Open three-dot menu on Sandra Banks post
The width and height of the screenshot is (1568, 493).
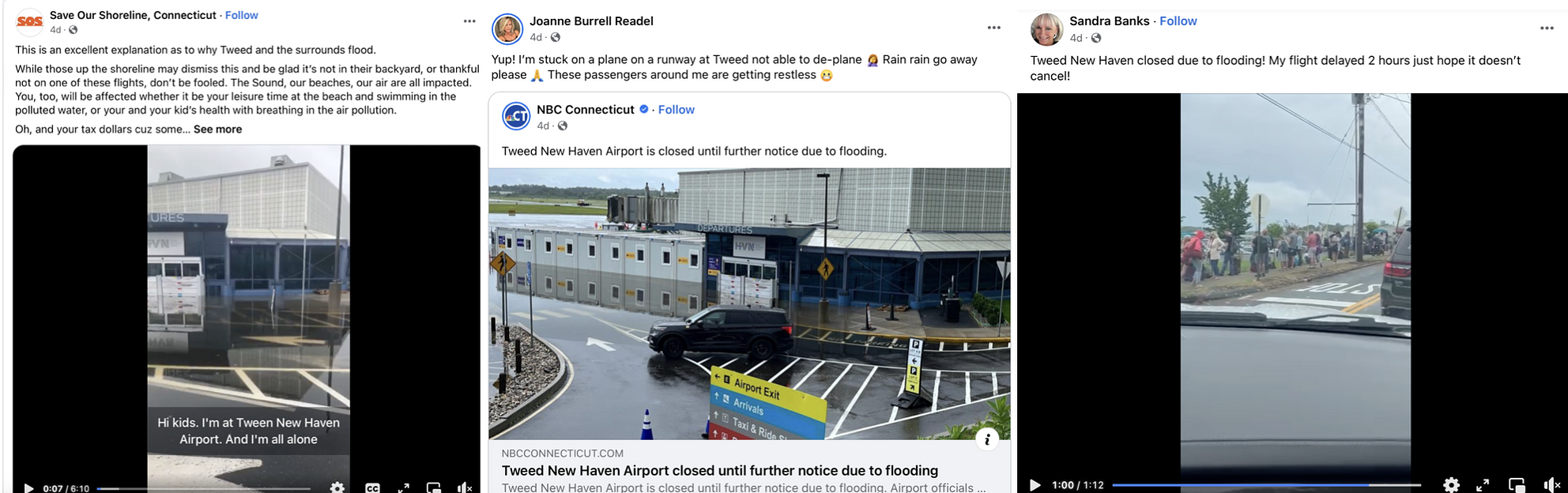point(1547,28)
